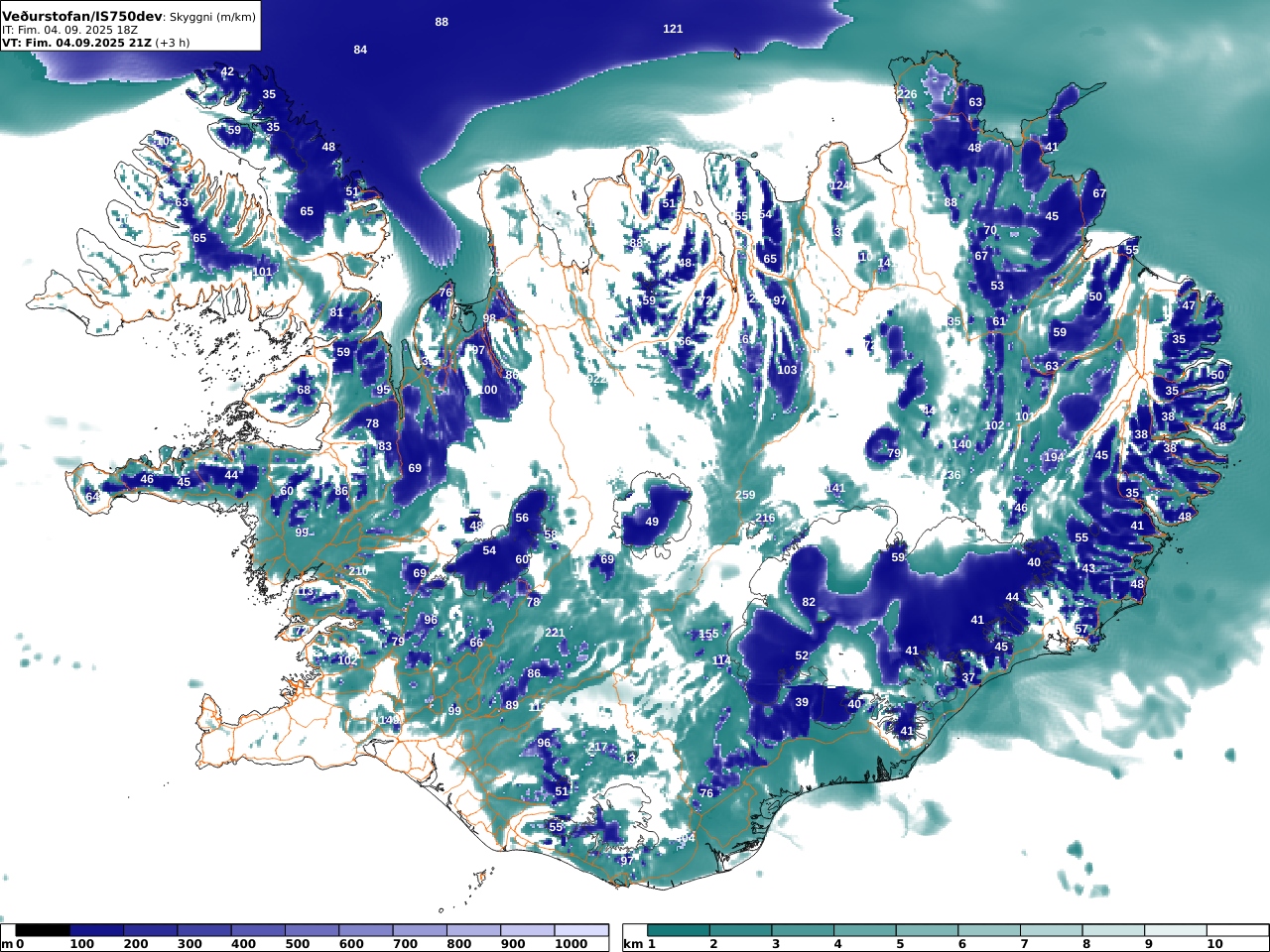This screenshot has width=1270, height=952.
Task: Click the map value 57 near the southeast tip
Action: click(x=1081, y=630)
